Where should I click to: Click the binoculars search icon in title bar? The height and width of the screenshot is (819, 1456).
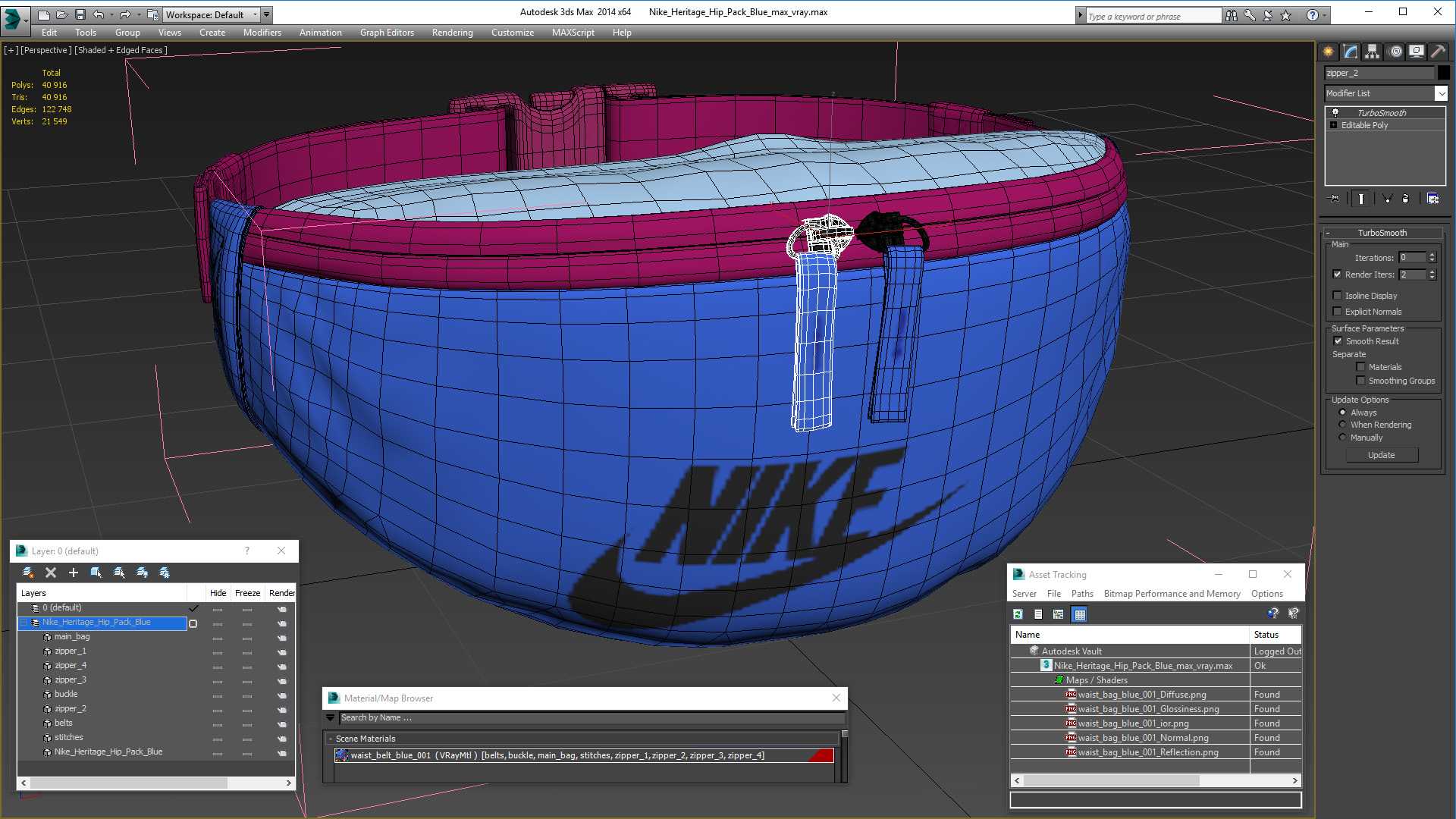tap(1232, 15)
